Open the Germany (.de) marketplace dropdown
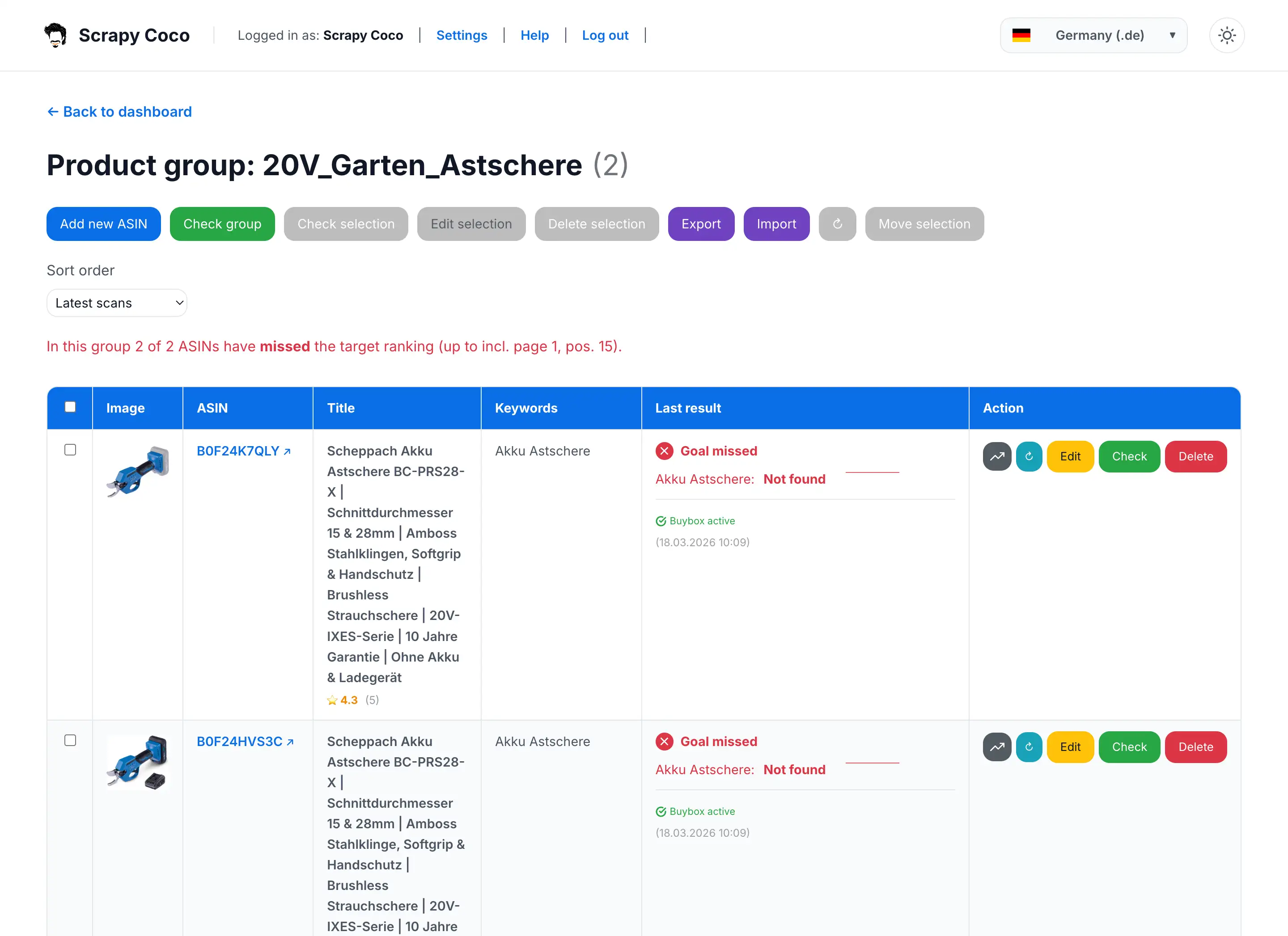 [1093, 35]
